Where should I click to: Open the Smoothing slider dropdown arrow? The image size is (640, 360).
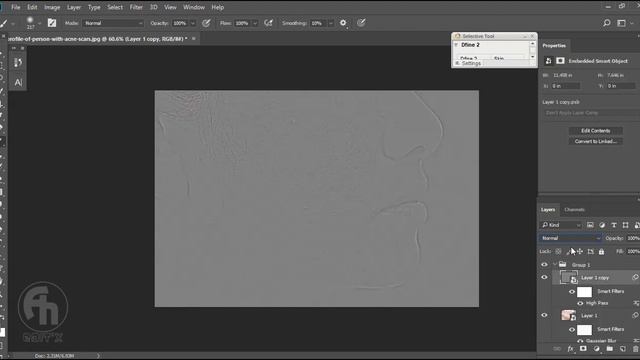[x=331, y=23]
